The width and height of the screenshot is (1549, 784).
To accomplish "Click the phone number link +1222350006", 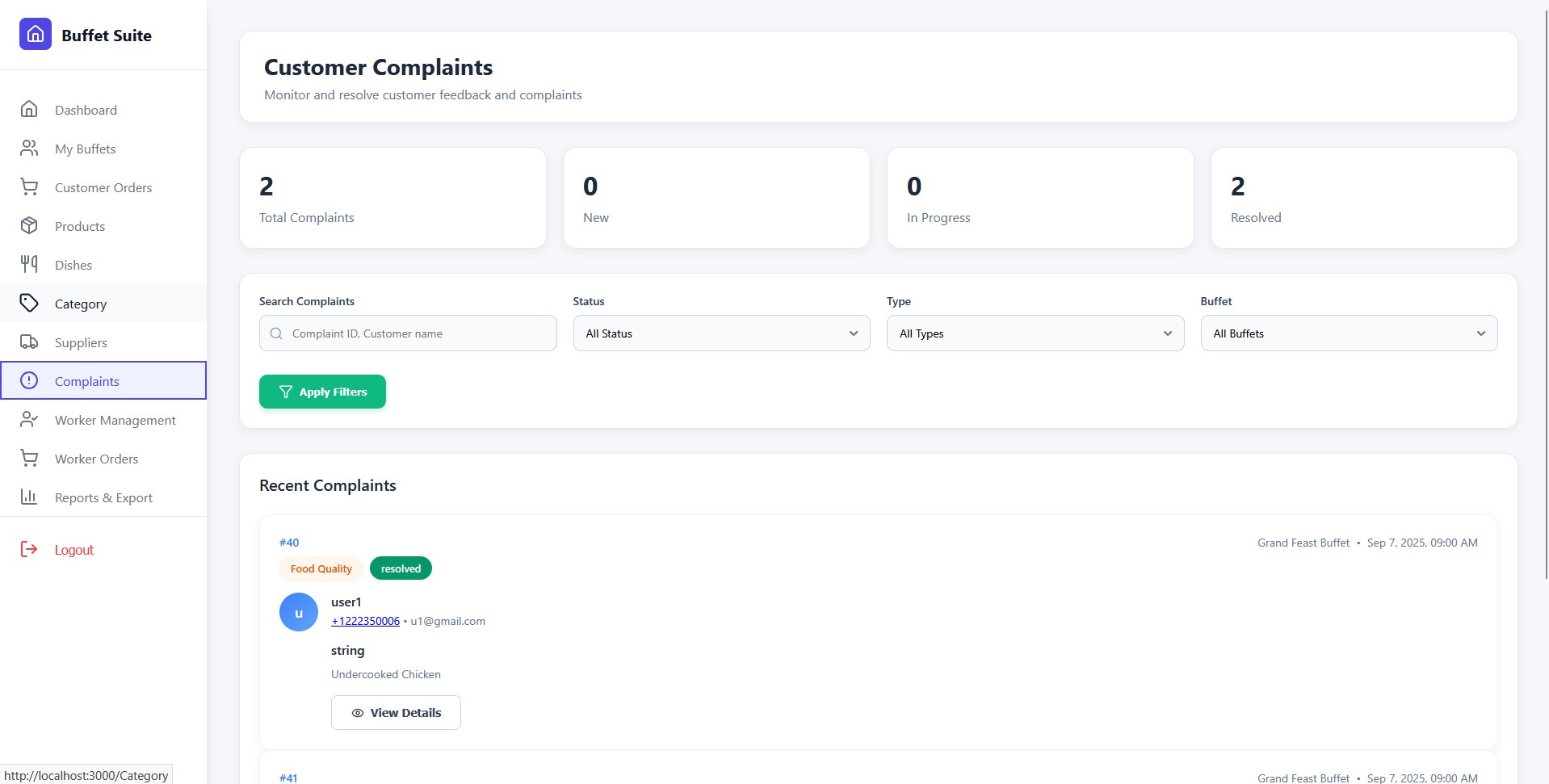I will (365, 621).
